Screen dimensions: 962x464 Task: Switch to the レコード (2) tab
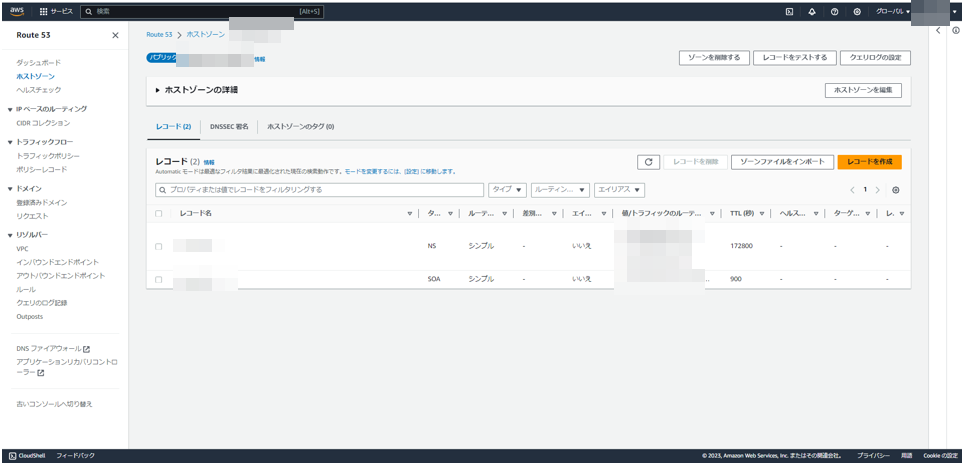(x=174, y=127)
